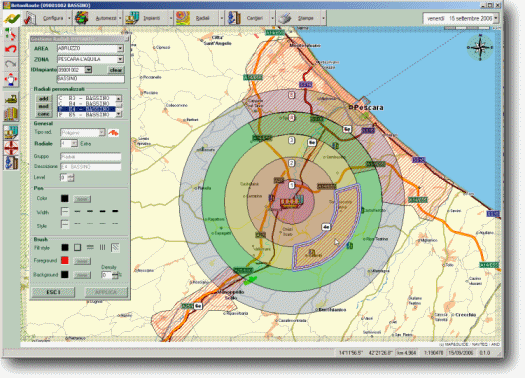Select the pan tool with red arrows
Image resolution: width=525 pixels, height=378 pixels.
pos(11,80)
